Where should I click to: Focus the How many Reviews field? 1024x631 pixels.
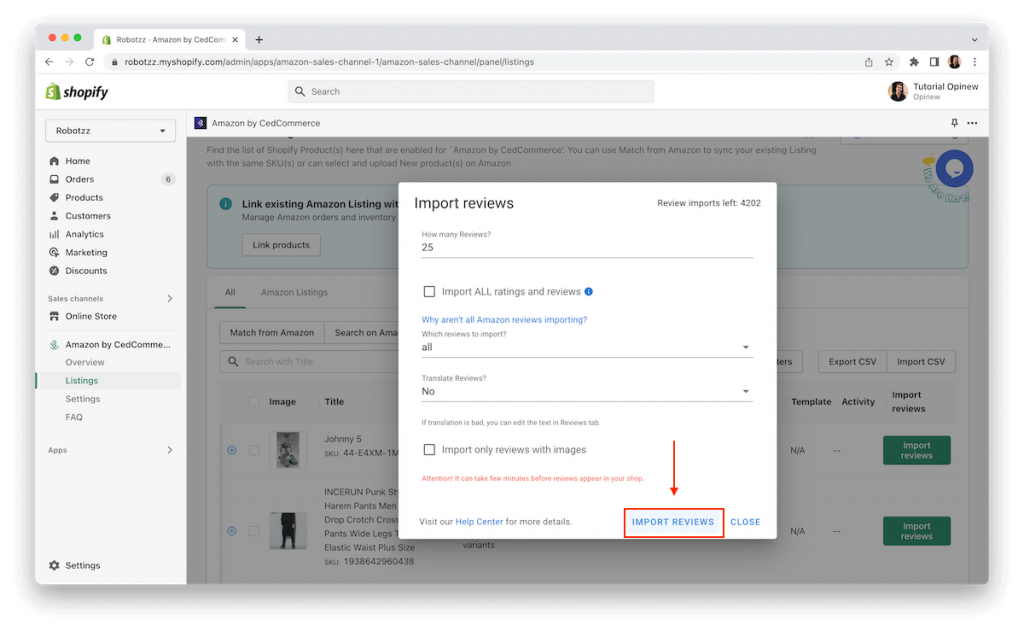pos(587,247)
